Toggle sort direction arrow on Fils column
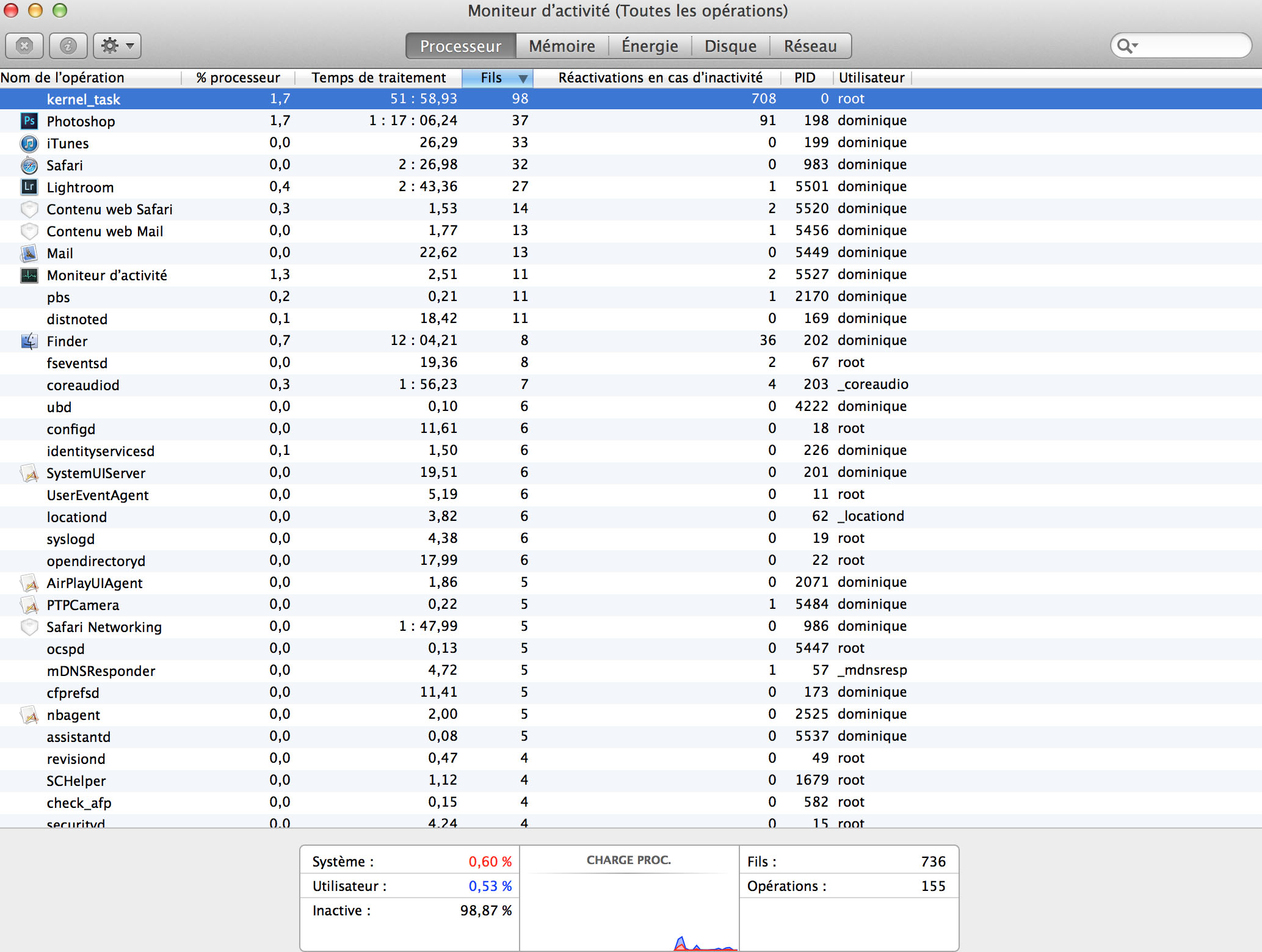The height and width of the screenshot is (952, 1262). click(523, 78)
